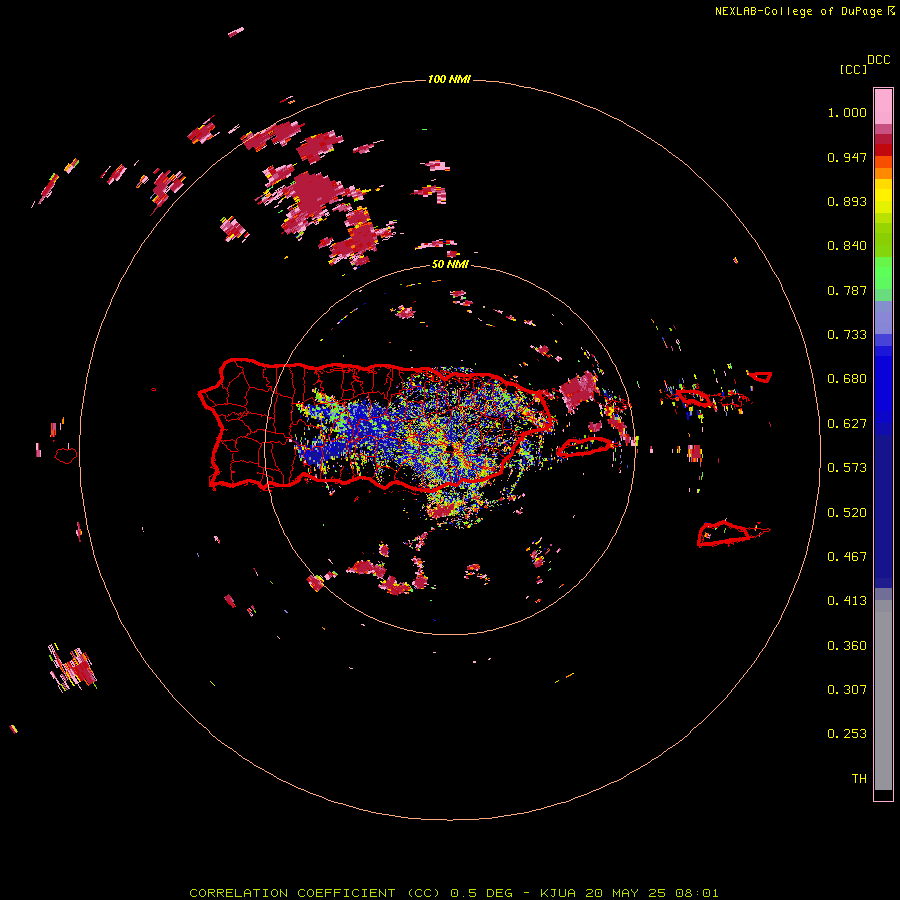Screen dimensions: 900x900
Task: Select the 0.467 scale value
Action: point(847,557)
